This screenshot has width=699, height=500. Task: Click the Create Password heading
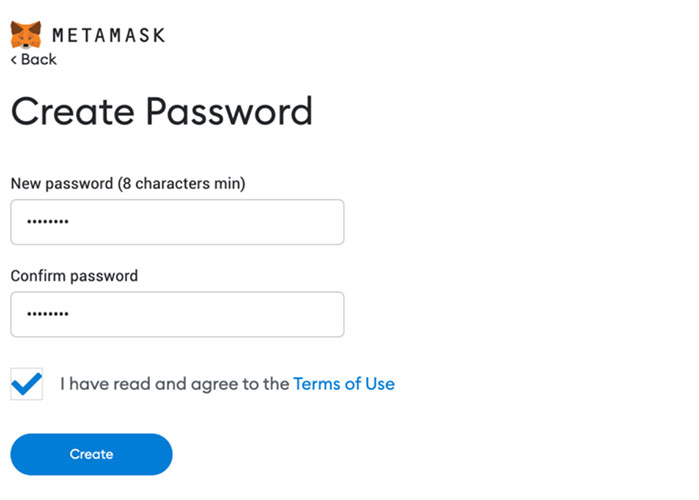click(x=161, y=111)
